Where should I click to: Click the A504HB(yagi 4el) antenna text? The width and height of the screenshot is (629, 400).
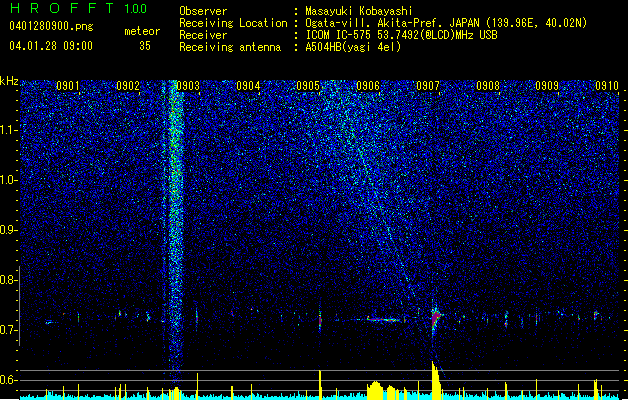coord(353,47)
